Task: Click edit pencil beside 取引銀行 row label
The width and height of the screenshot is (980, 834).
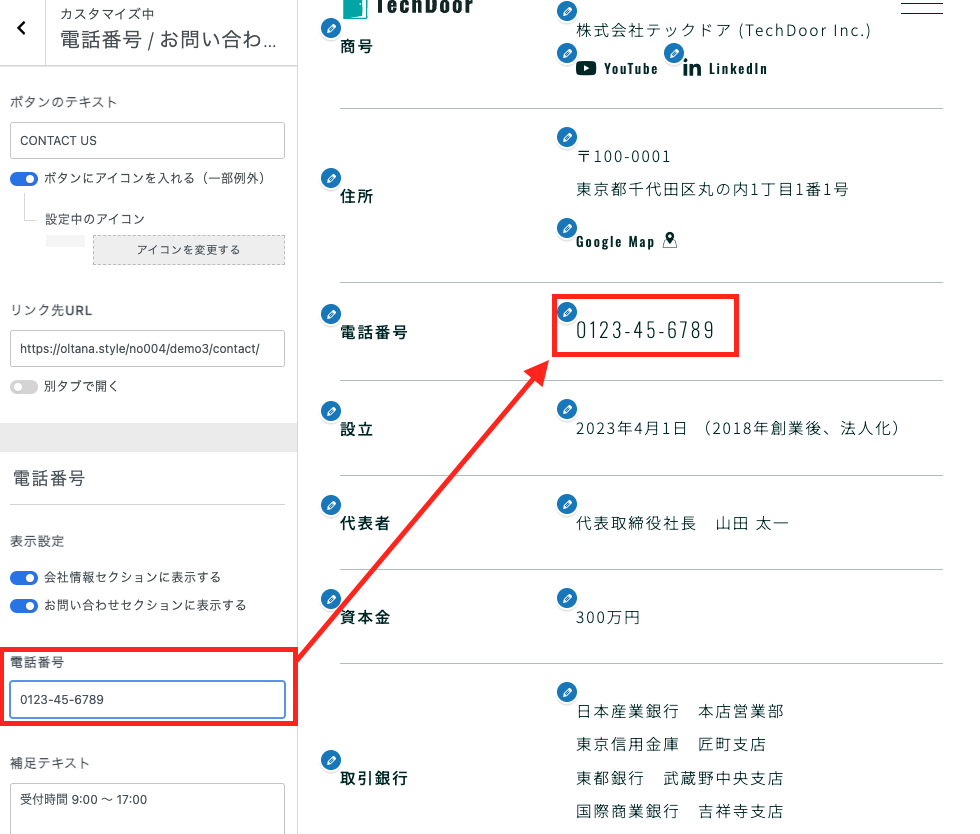Action: click(x=330, y=760)
